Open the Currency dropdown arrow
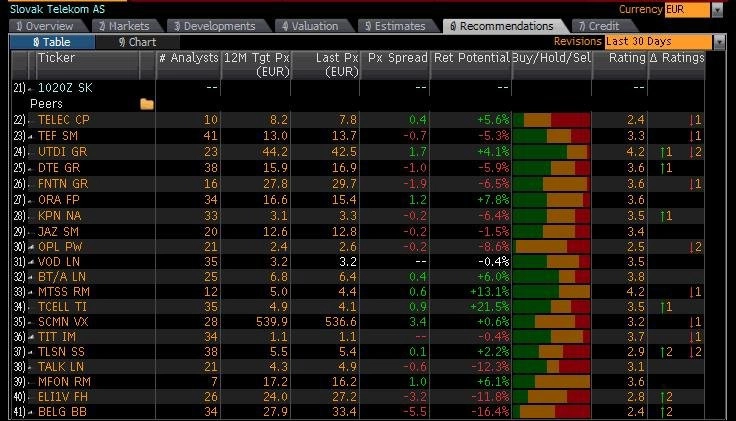 tap(717, 10)
